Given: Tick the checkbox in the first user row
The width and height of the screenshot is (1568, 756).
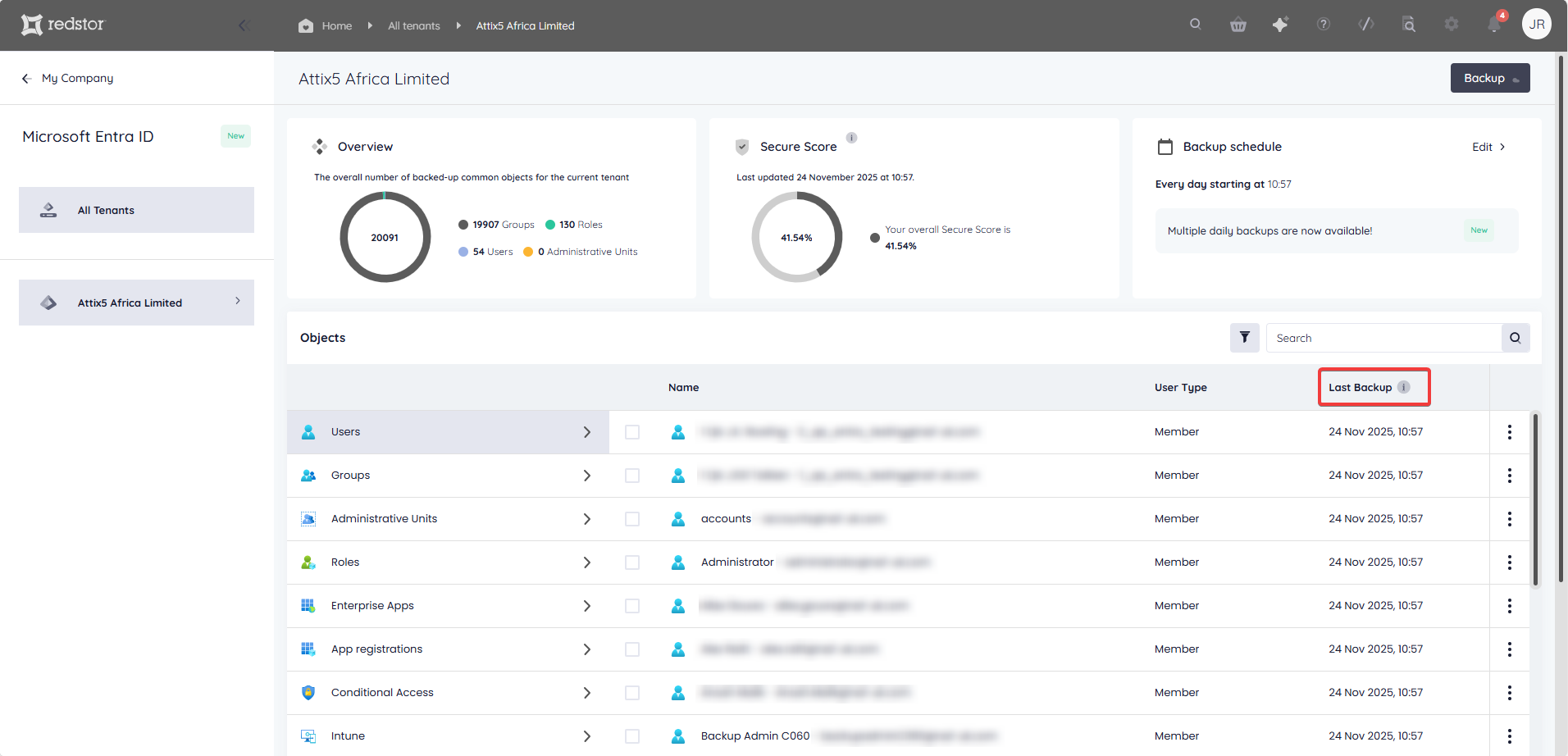Looking at the screenshot, I should point(632,432).
